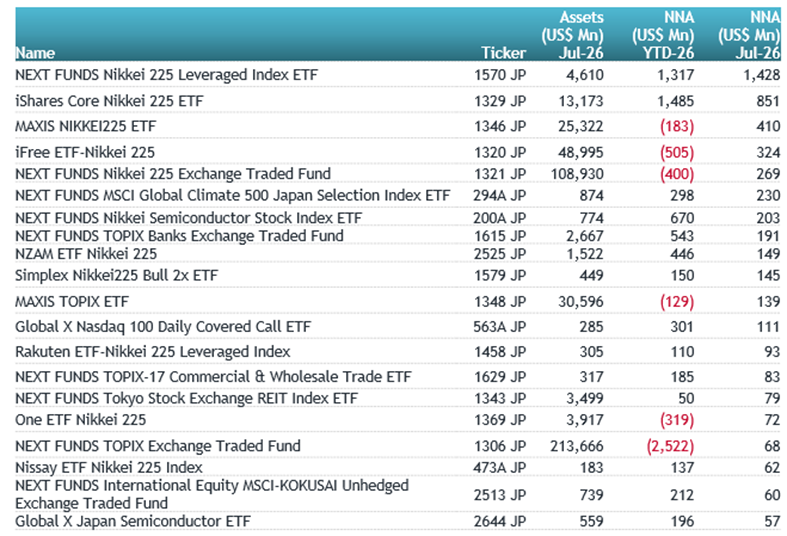Click YTD NNA value 1,485
This screenshot has height=536, width=787.
point(676,101)
